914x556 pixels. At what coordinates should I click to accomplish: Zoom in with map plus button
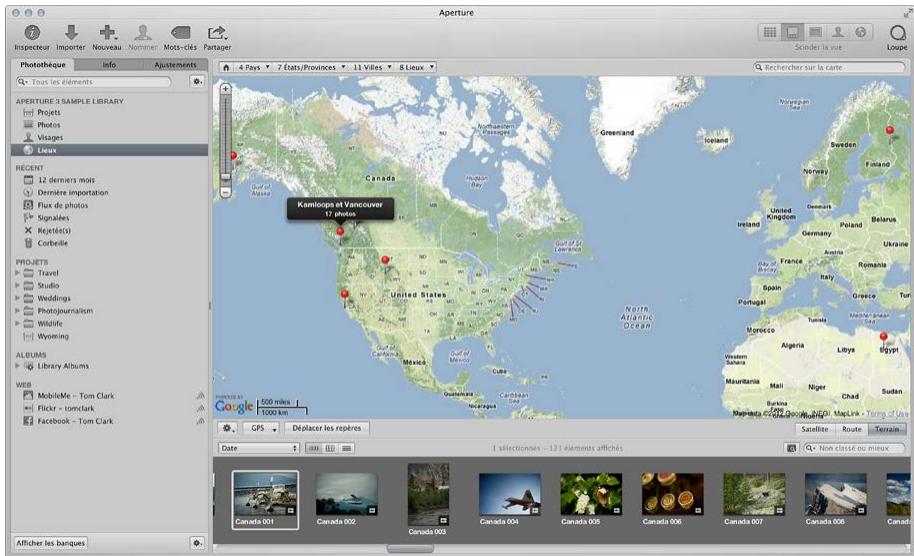click(226, 89)
